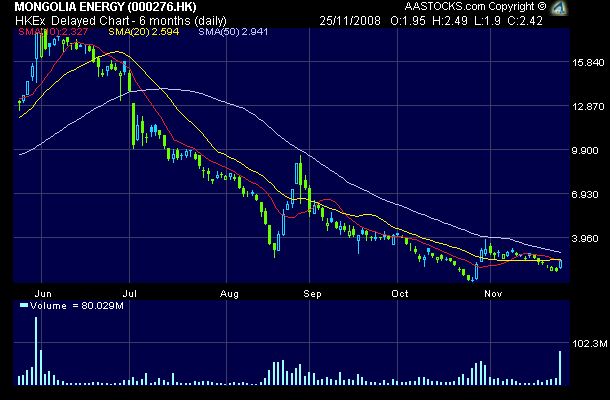The height and width of the screenshot is (400, 610).
Task: Click the yellow SMA(20) 2.594 legend
Action: click(144, 32)
